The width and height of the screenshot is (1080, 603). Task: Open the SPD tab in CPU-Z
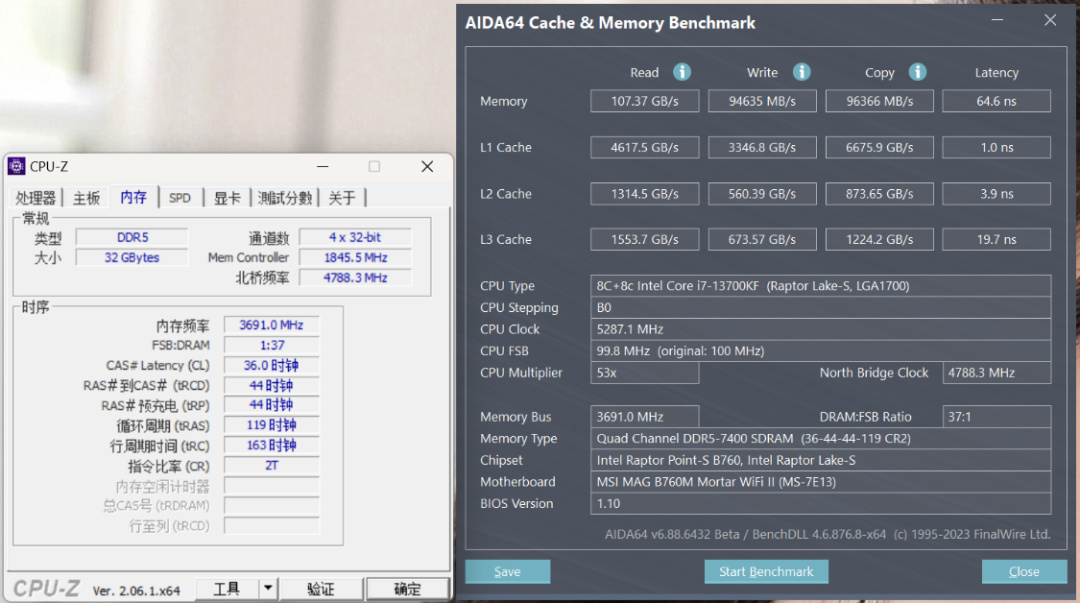coord(180,198)
